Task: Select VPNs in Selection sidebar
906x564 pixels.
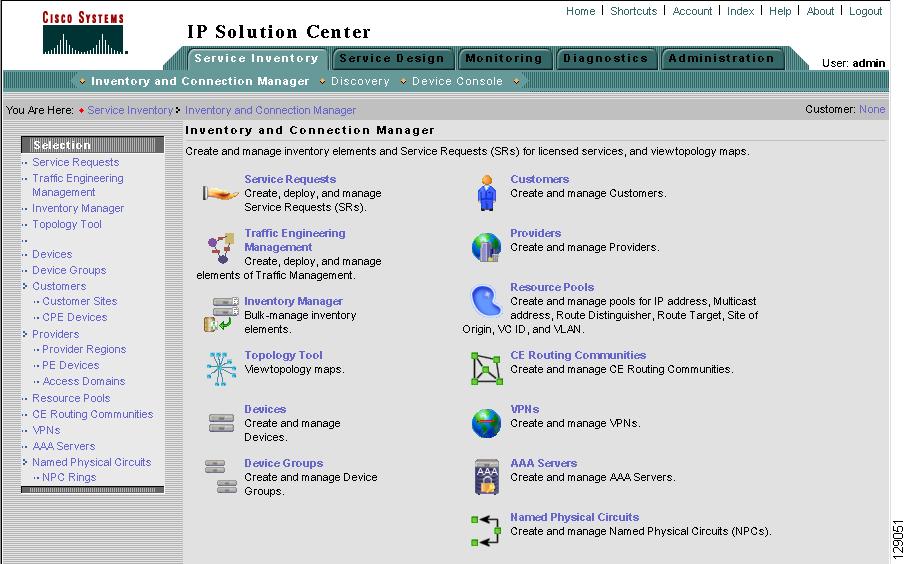Action: [46, 430]
